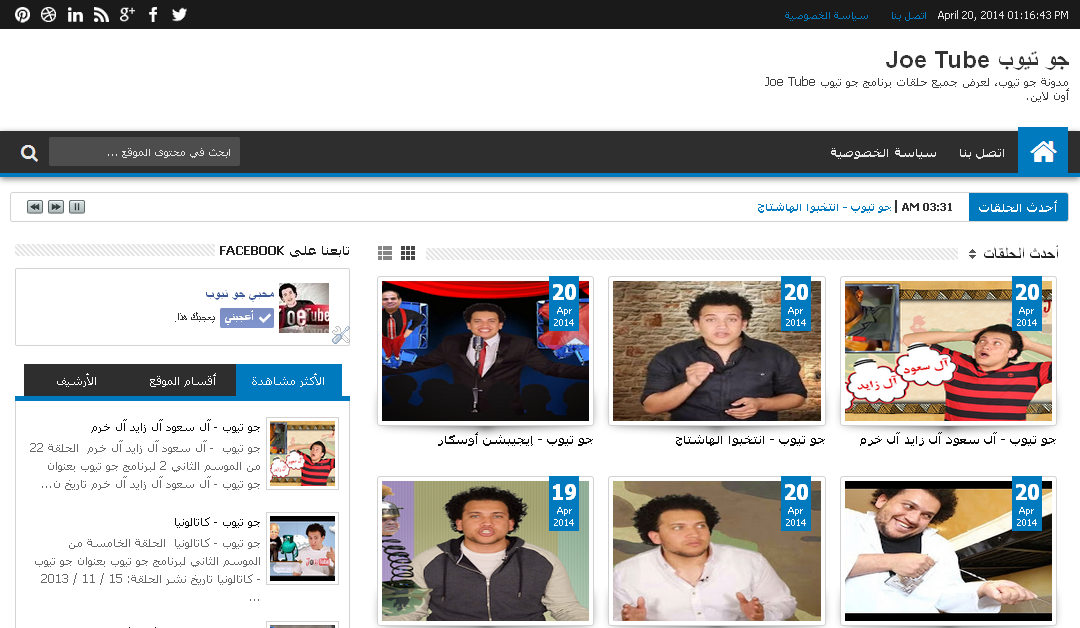Viewport: 1080px width, 628px height.
Task: Click the أحدث الحلقات ticker label
Action: pos(1018,207)
